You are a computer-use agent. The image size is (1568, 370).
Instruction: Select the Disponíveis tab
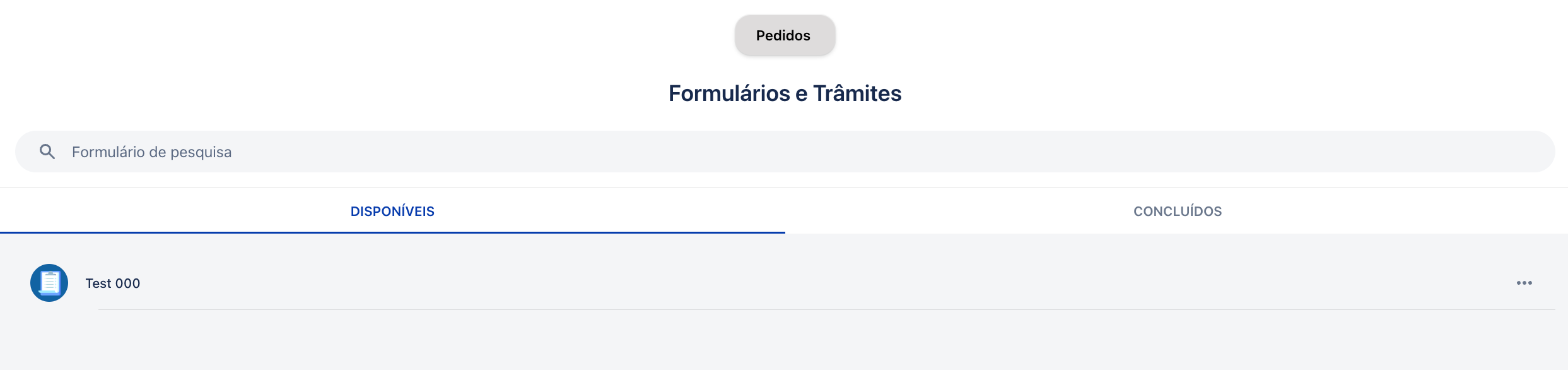click(392, 212)
